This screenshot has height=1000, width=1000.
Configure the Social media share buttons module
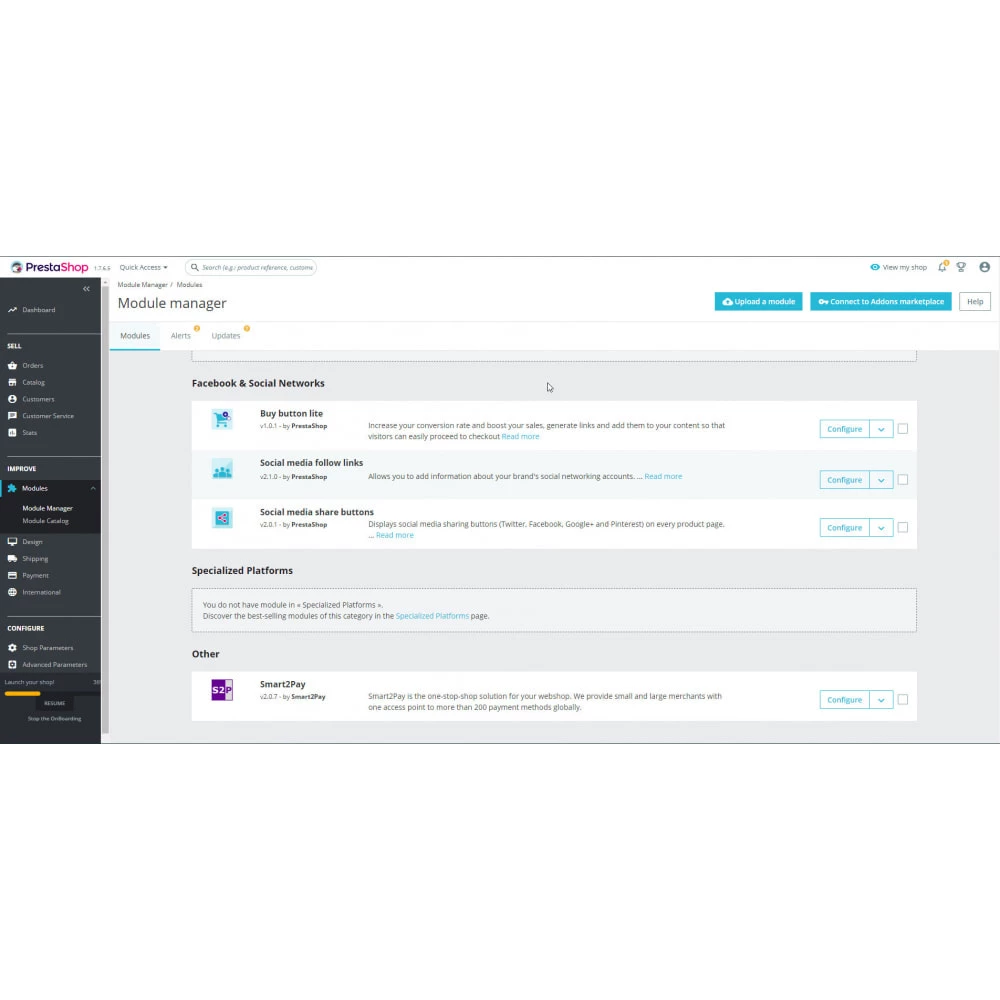[x=844, y=527]
